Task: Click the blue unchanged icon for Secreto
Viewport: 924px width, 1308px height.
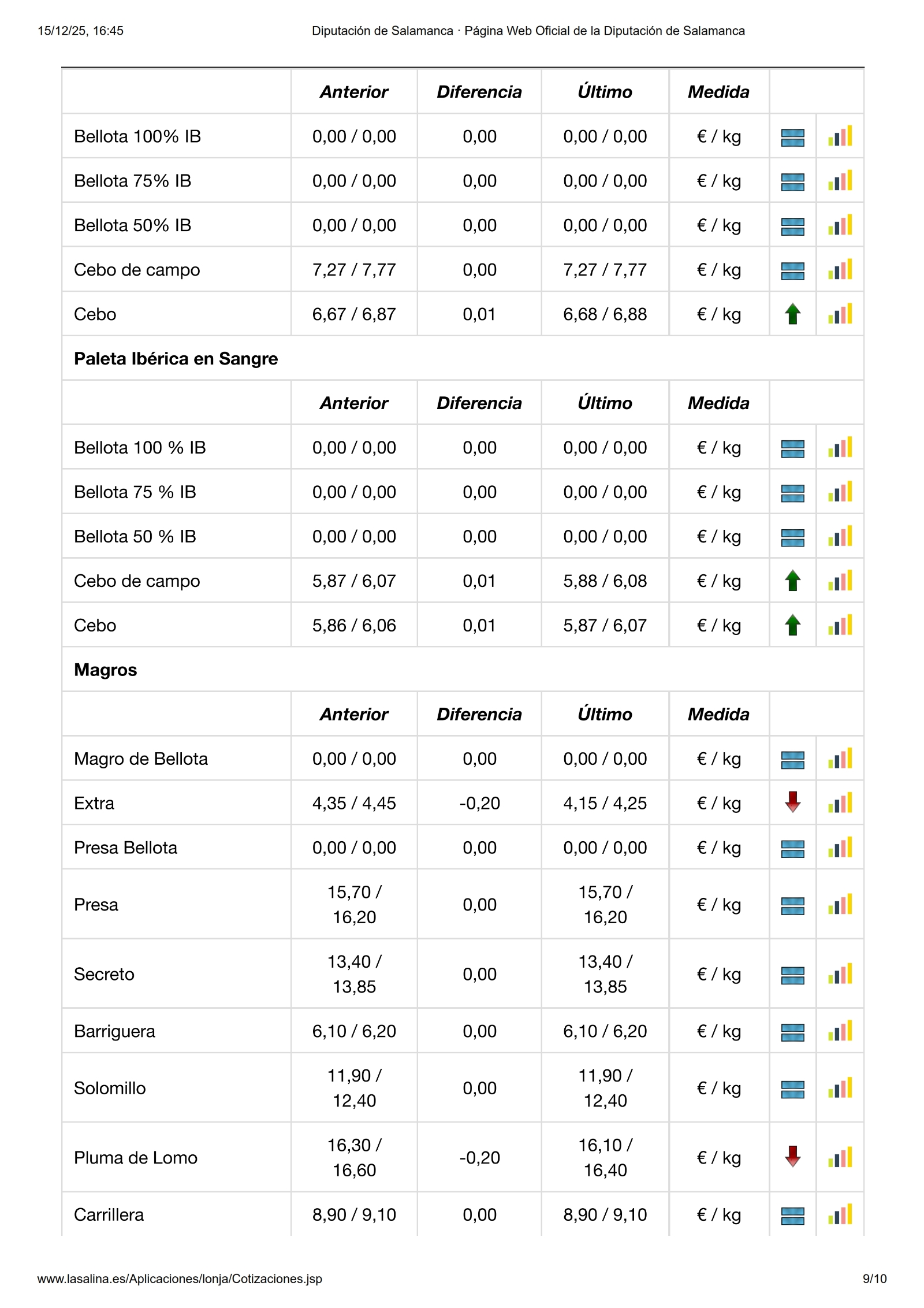Action: coord(792,975)
